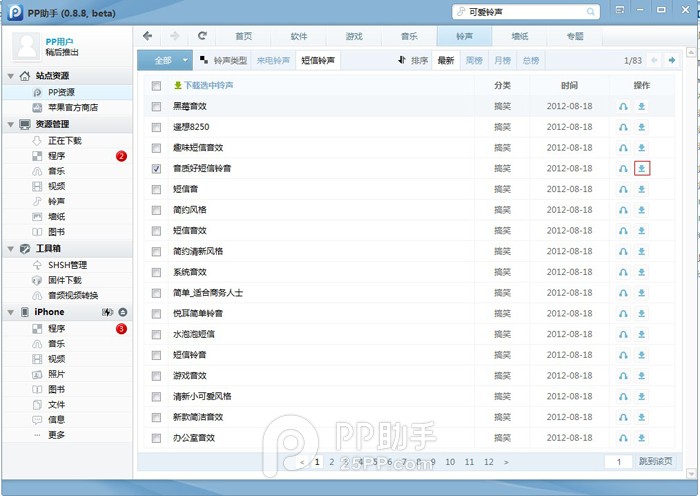Uncheck the 音质好短信铃音 checkbox
The height and width of the screenshot is (496, 700).
[x=156, y=169]
